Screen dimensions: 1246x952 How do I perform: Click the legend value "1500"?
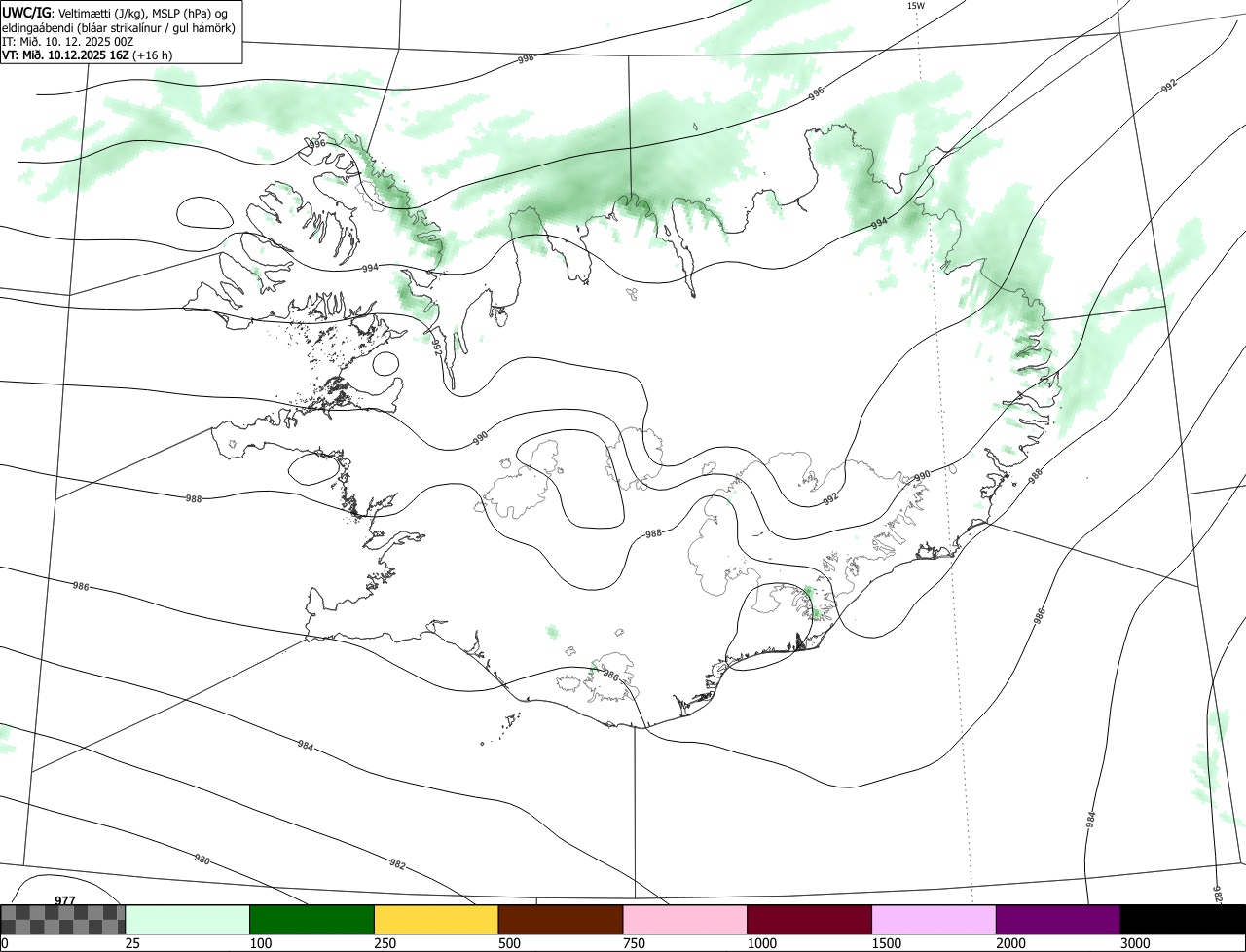click(x=887, y=943)
